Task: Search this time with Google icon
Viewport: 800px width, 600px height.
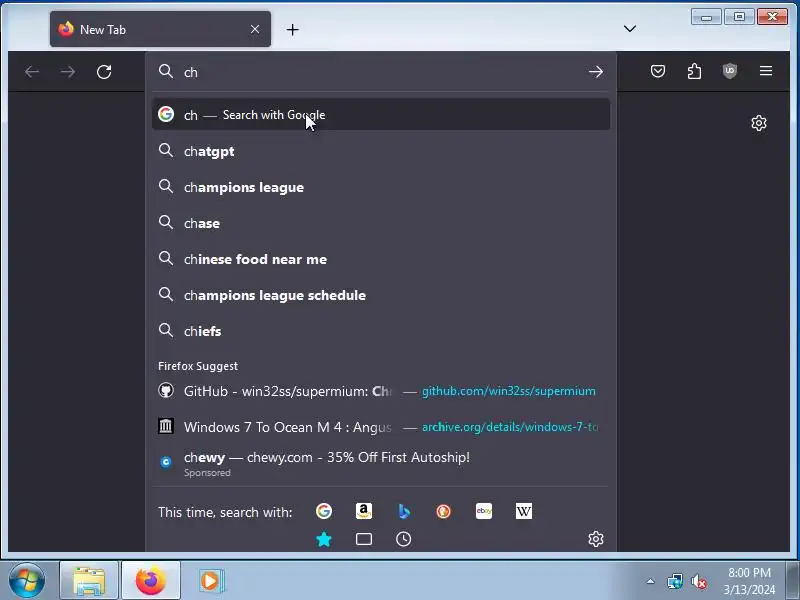Action: [324, 511]
